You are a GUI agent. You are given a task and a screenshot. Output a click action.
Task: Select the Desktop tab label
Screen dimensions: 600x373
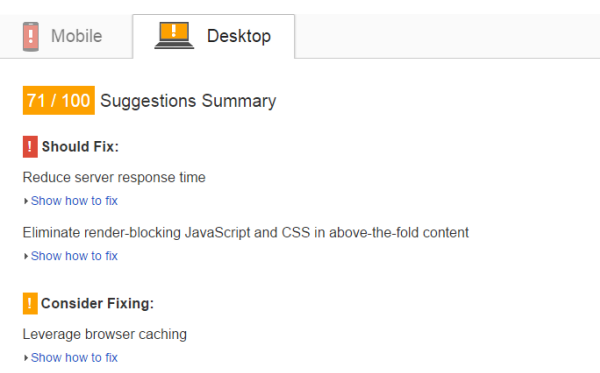coord(239,36)
